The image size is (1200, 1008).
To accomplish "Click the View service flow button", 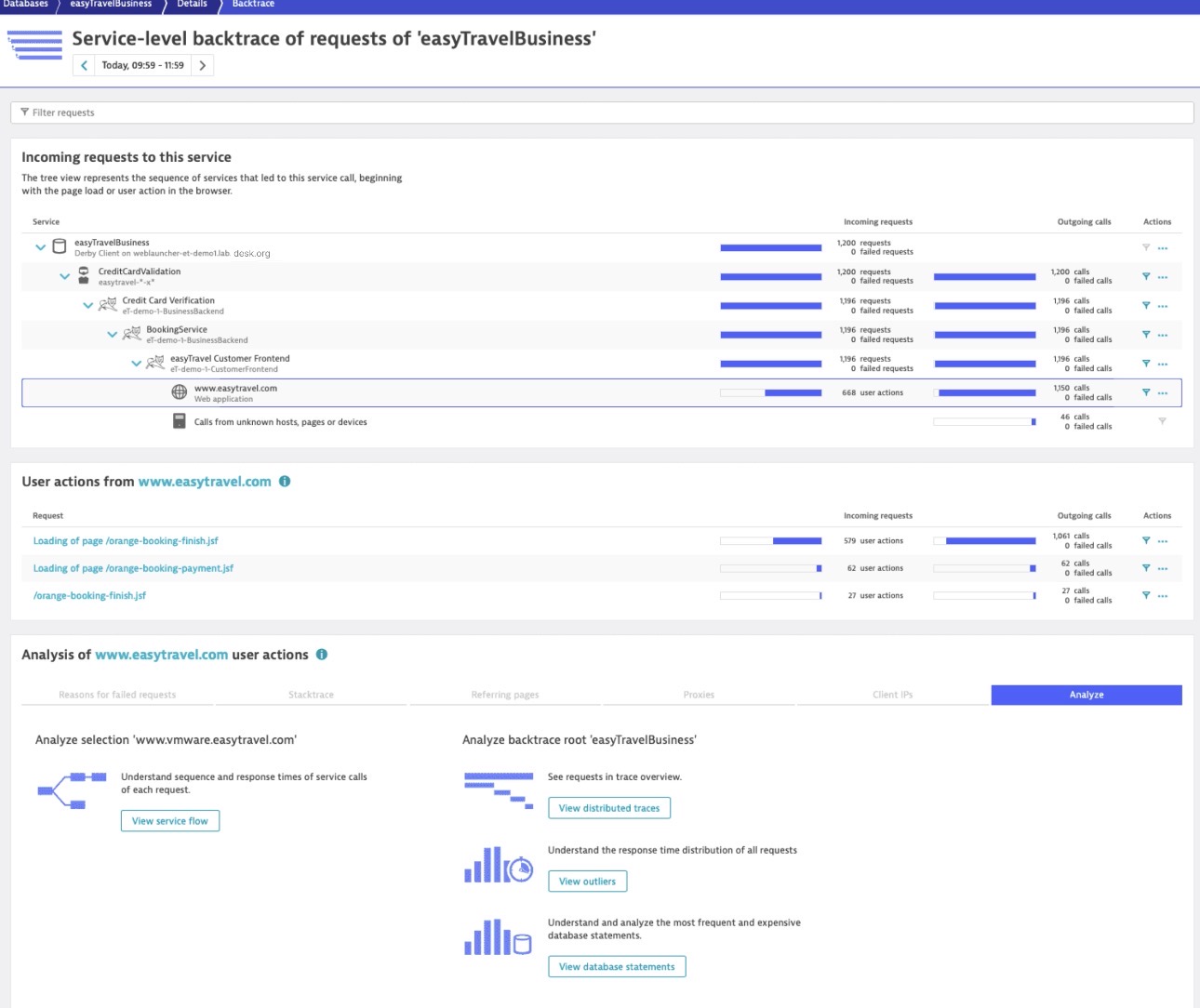I will (170, 821).
